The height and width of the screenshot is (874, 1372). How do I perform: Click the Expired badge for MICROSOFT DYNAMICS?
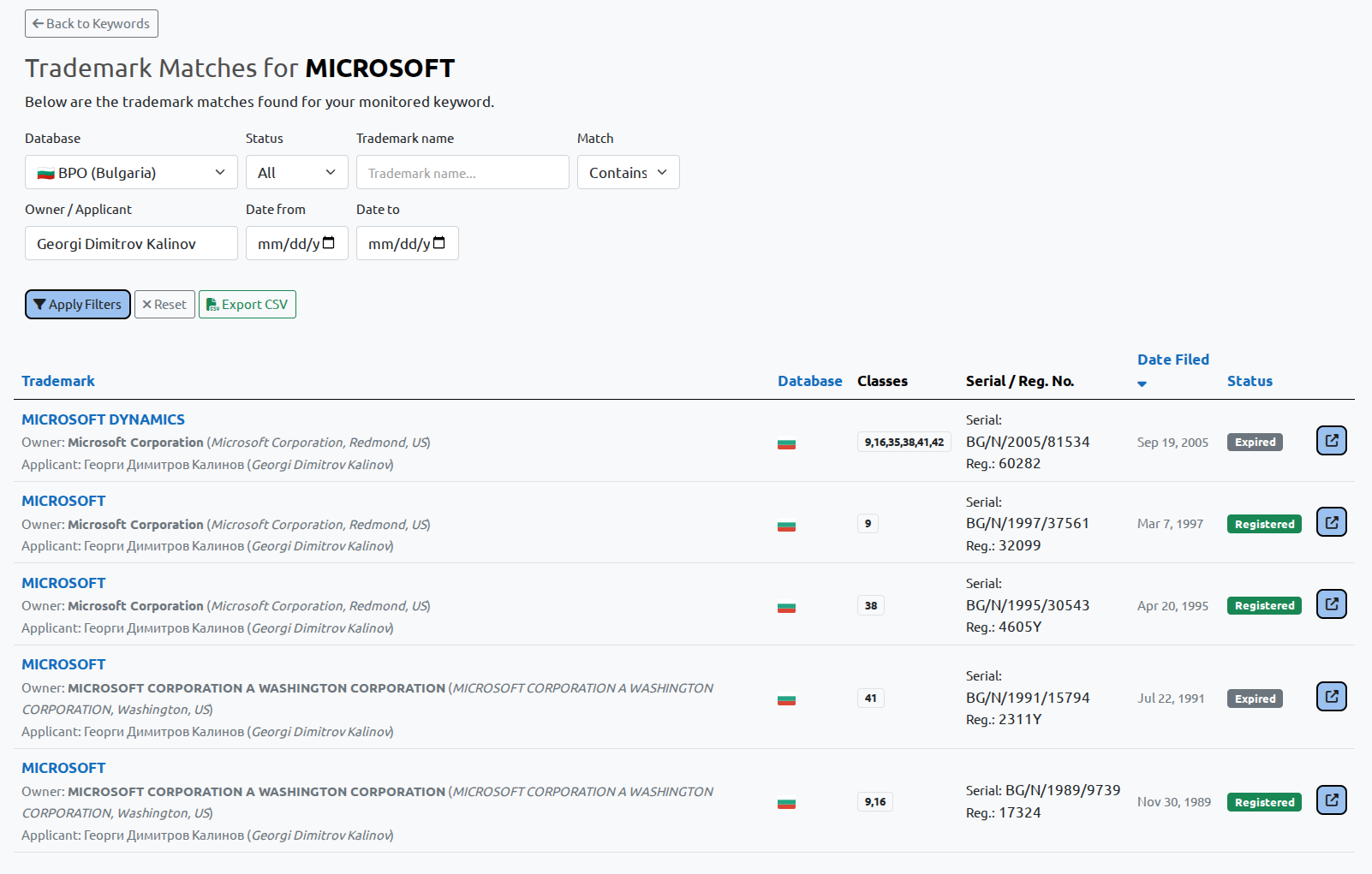pos(1254,442)
